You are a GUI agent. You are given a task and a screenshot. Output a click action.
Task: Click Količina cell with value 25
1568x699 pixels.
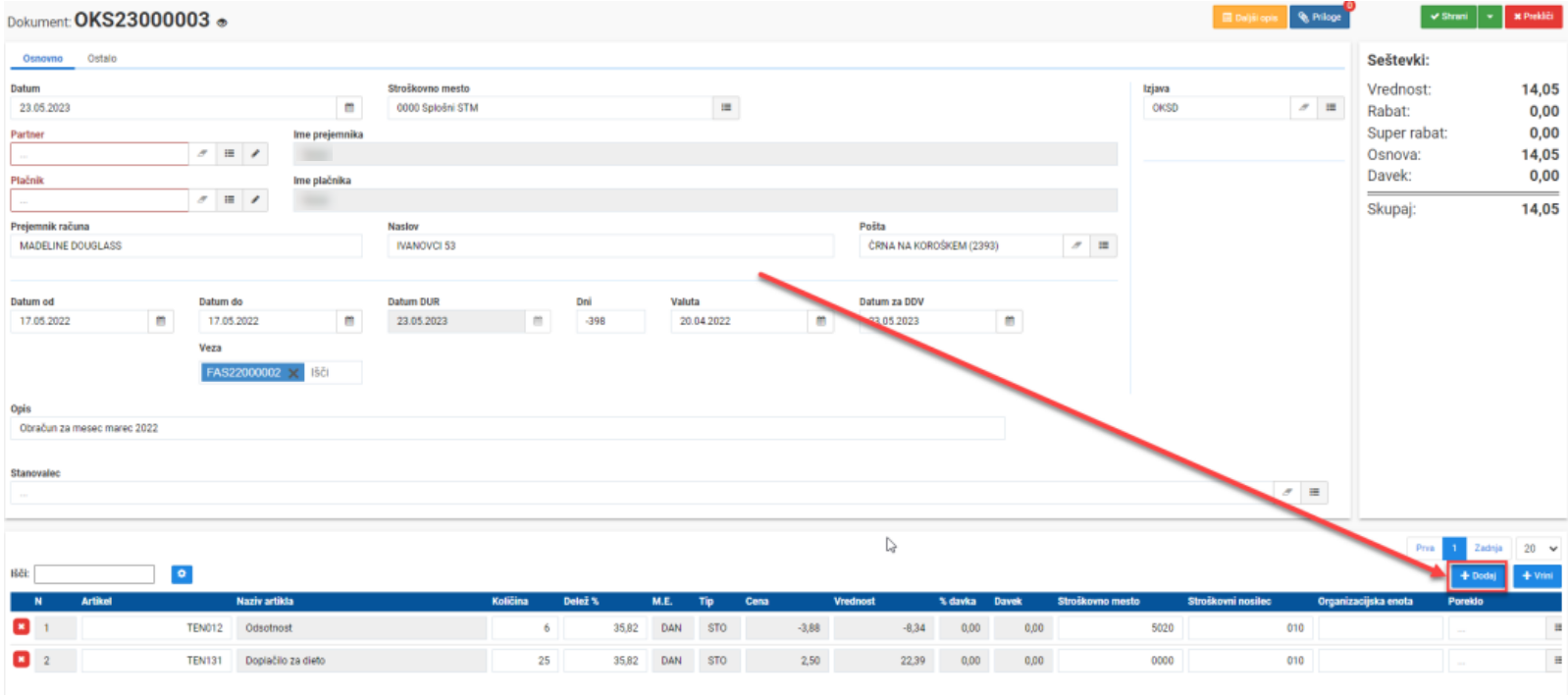(524, 661)
